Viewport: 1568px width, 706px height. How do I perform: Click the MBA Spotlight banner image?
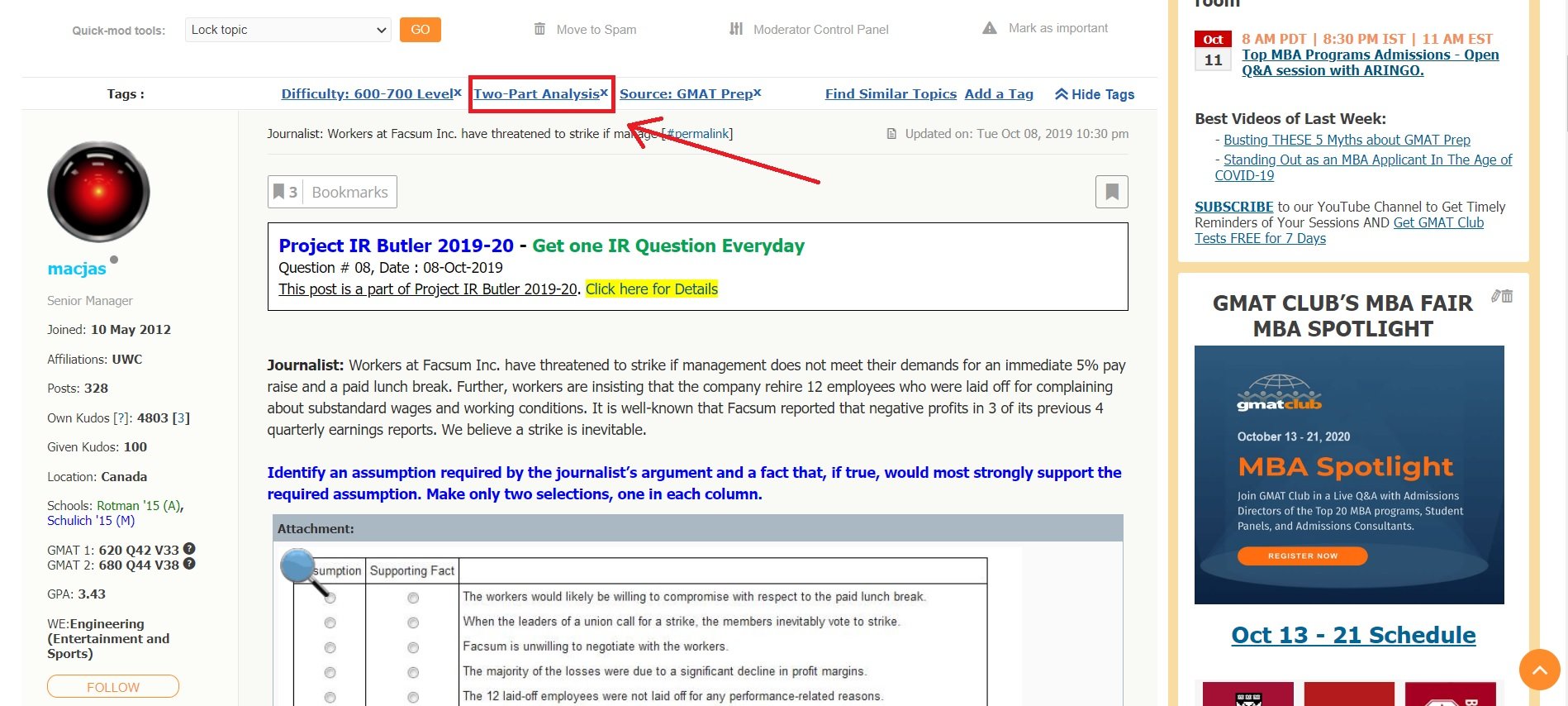1348,475
